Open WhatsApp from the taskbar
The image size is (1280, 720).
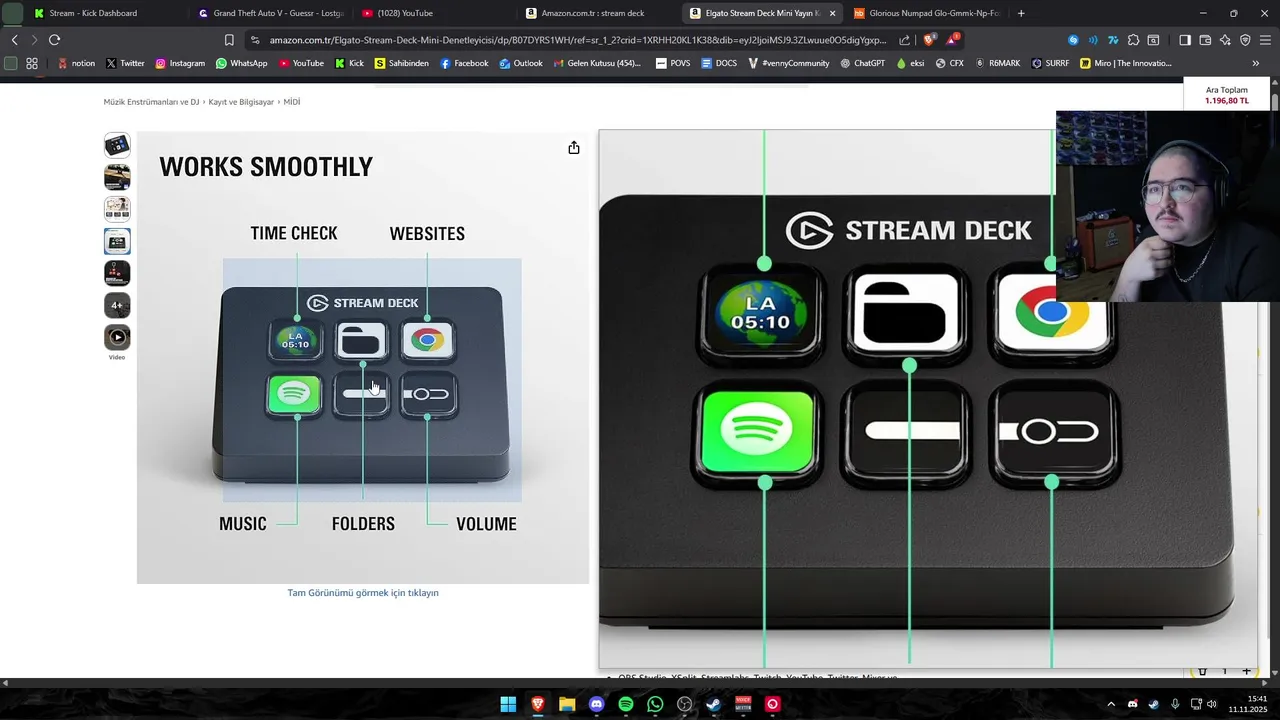[x=655, y=704]
